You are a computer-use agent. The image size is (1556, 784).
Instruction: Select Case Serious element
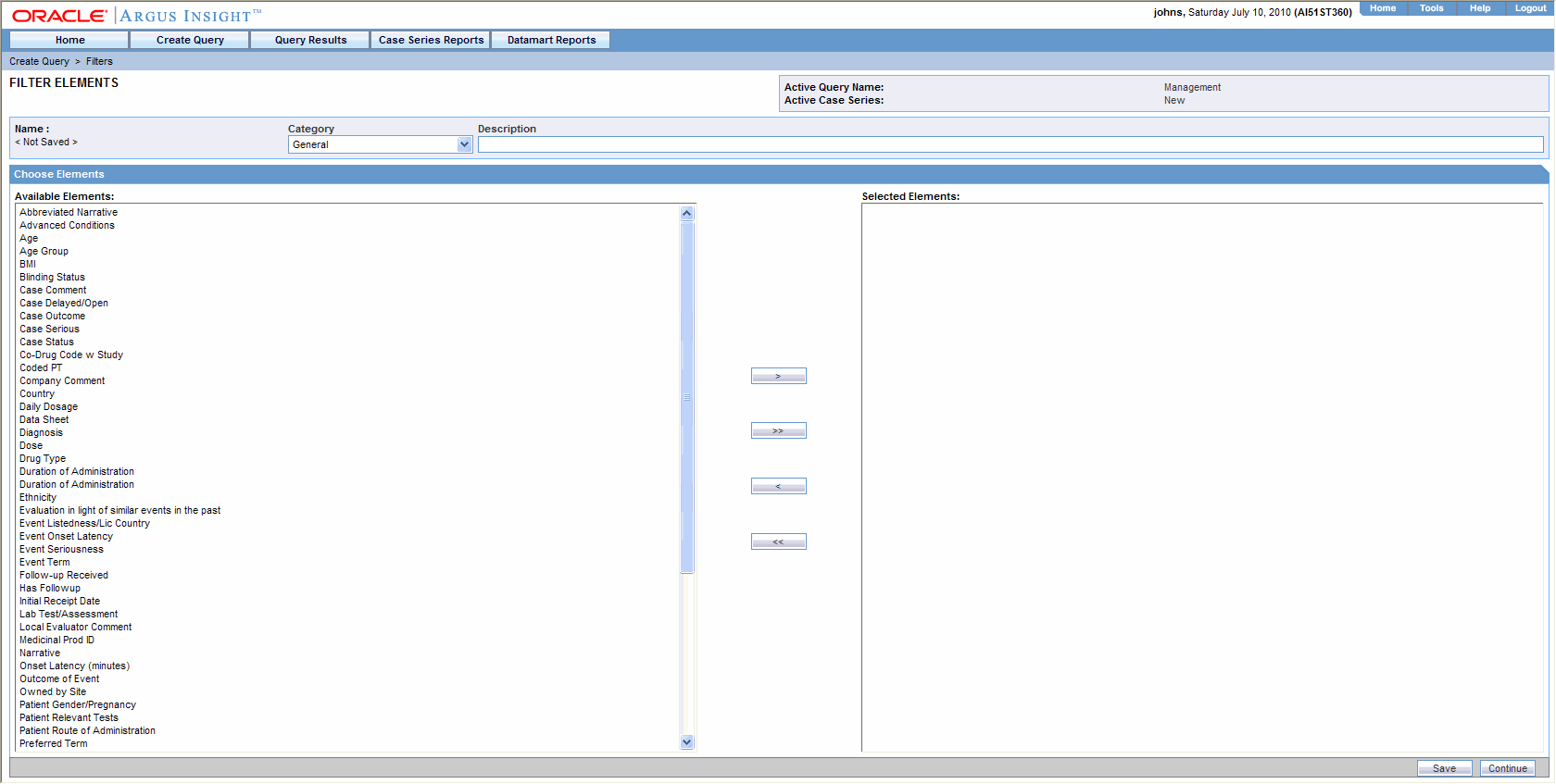(49, 329)
